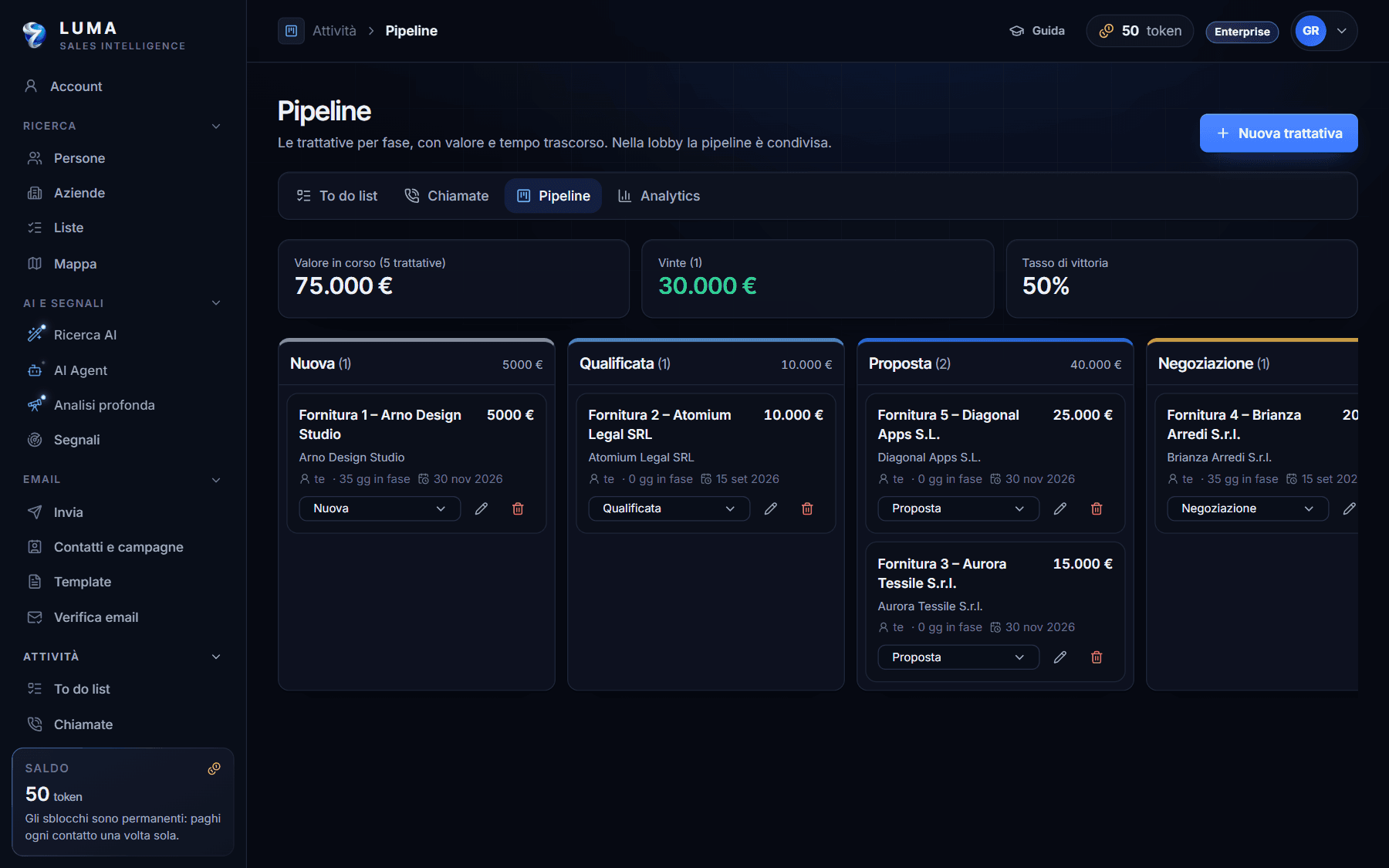Expand the user menu chevron
Screen dimensions: 1389x868
click(1342, 31)
